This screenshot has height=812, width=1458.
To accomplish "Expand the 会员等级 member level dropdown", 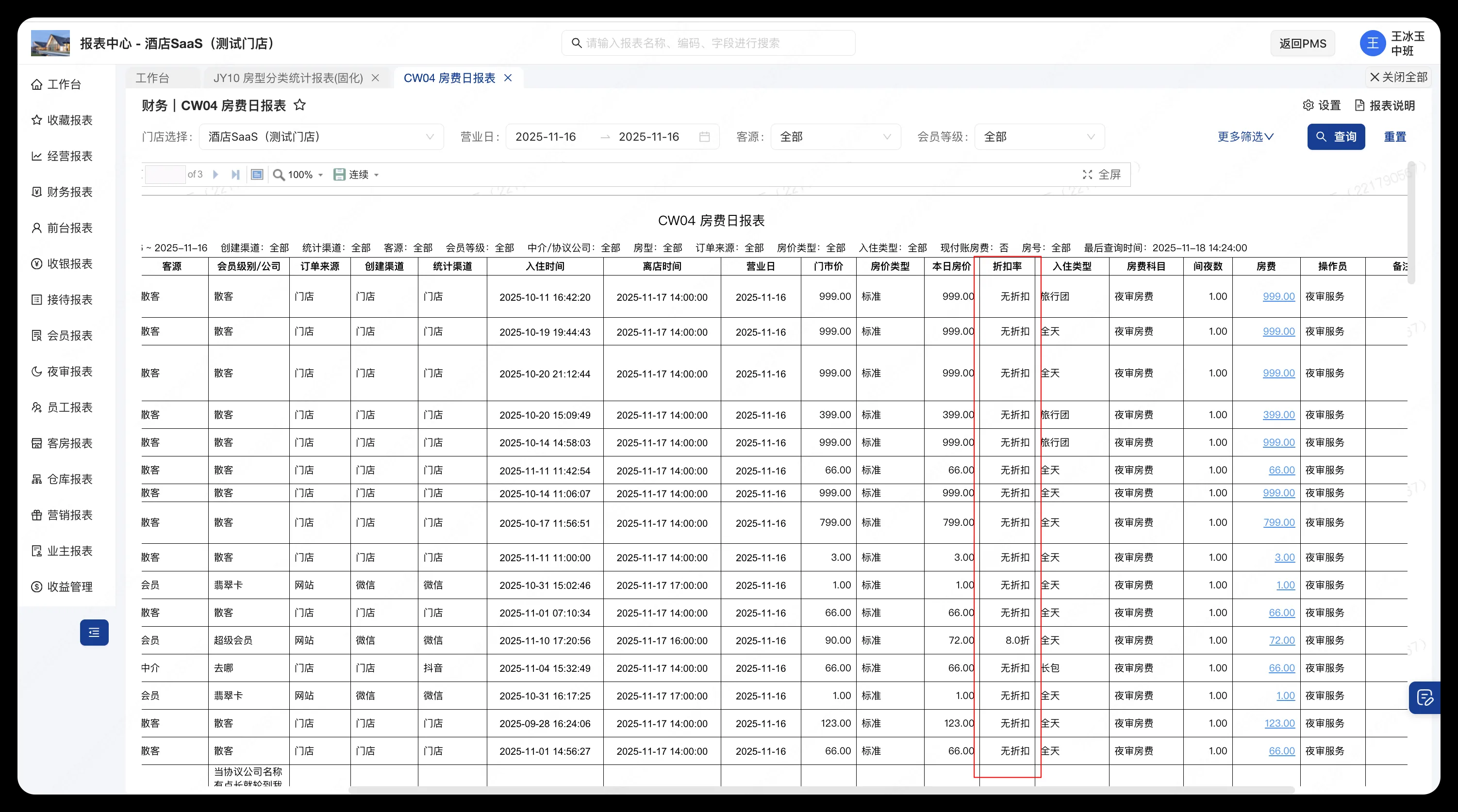I will coord(1039,136).
